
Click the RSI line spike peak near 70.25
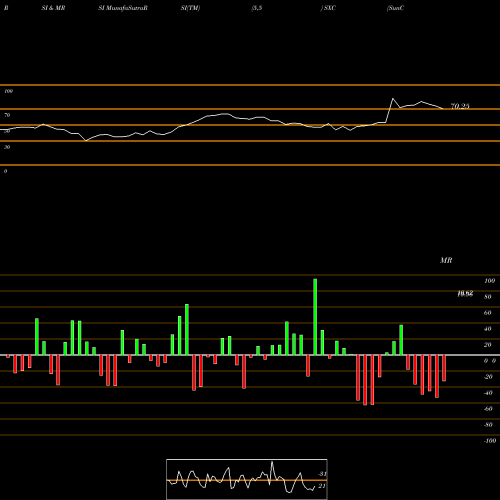[393, 99]
